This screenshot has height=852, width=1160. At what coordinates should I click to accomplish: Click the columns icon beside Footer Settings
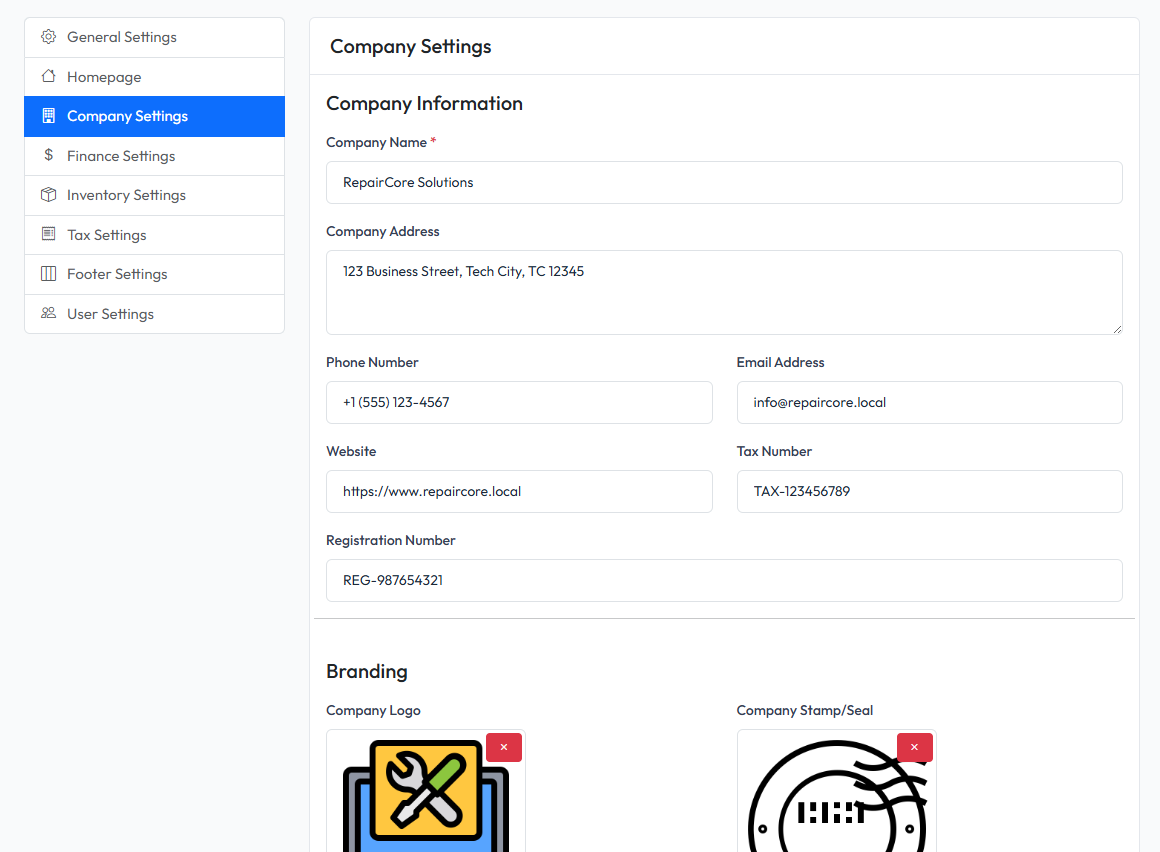47,274
